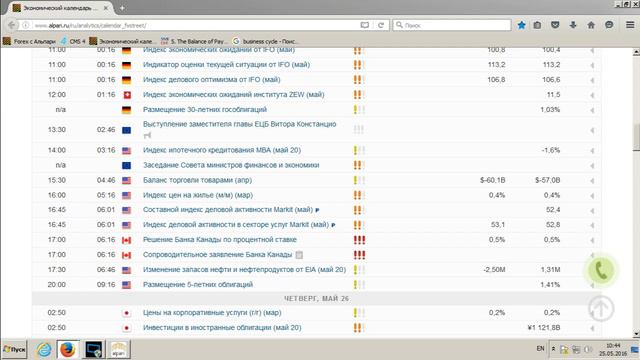This screenshot has height=360, width=640.
Task: Click the value ¥1 121,8B
Action: tap(543, 327)
